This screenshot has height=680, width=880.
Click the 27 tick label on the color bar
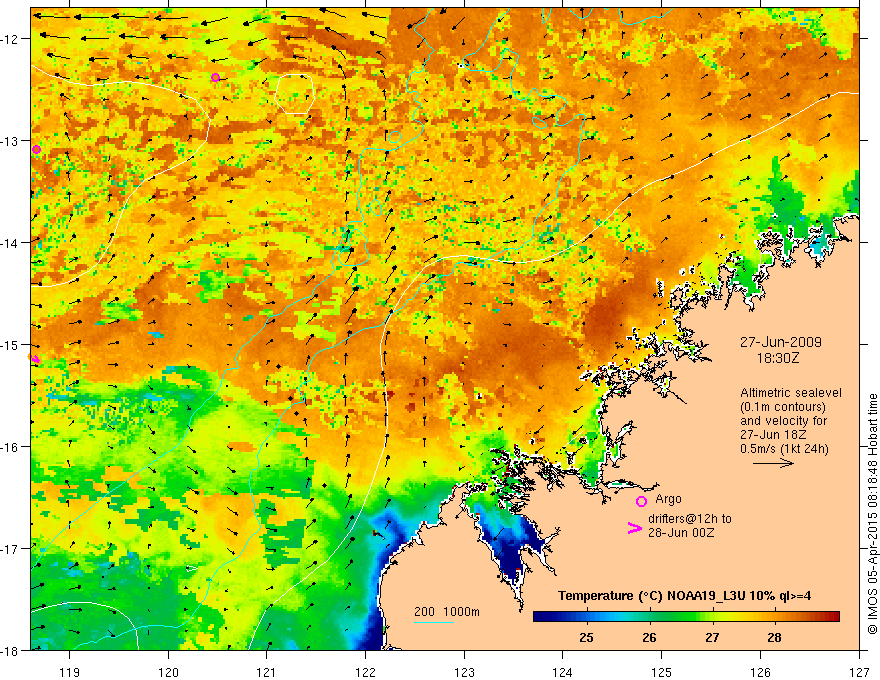click(x=712, y=638)
